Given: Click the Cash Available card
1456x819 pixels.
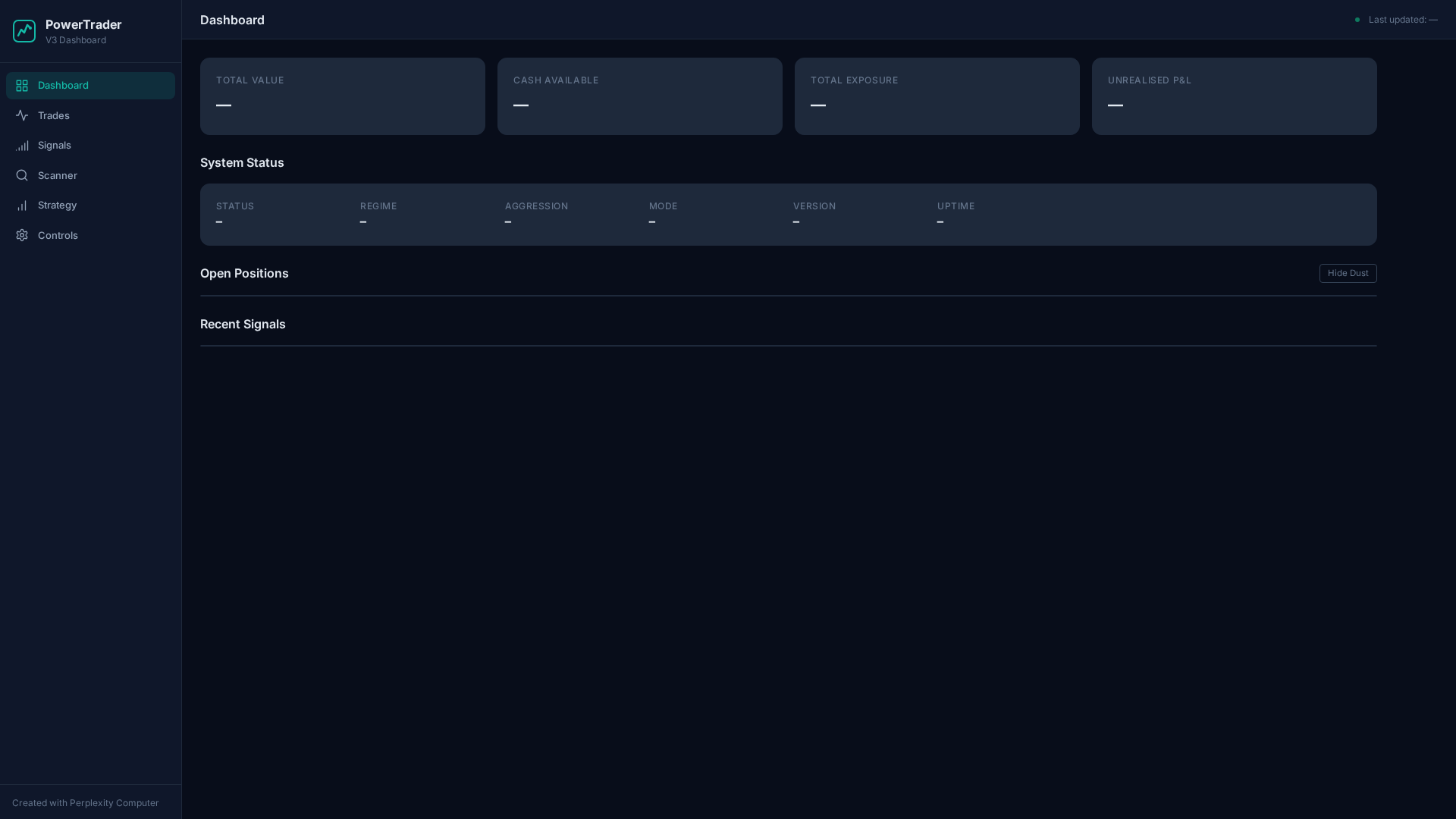Looking at the screenshot, I should 639,96.
